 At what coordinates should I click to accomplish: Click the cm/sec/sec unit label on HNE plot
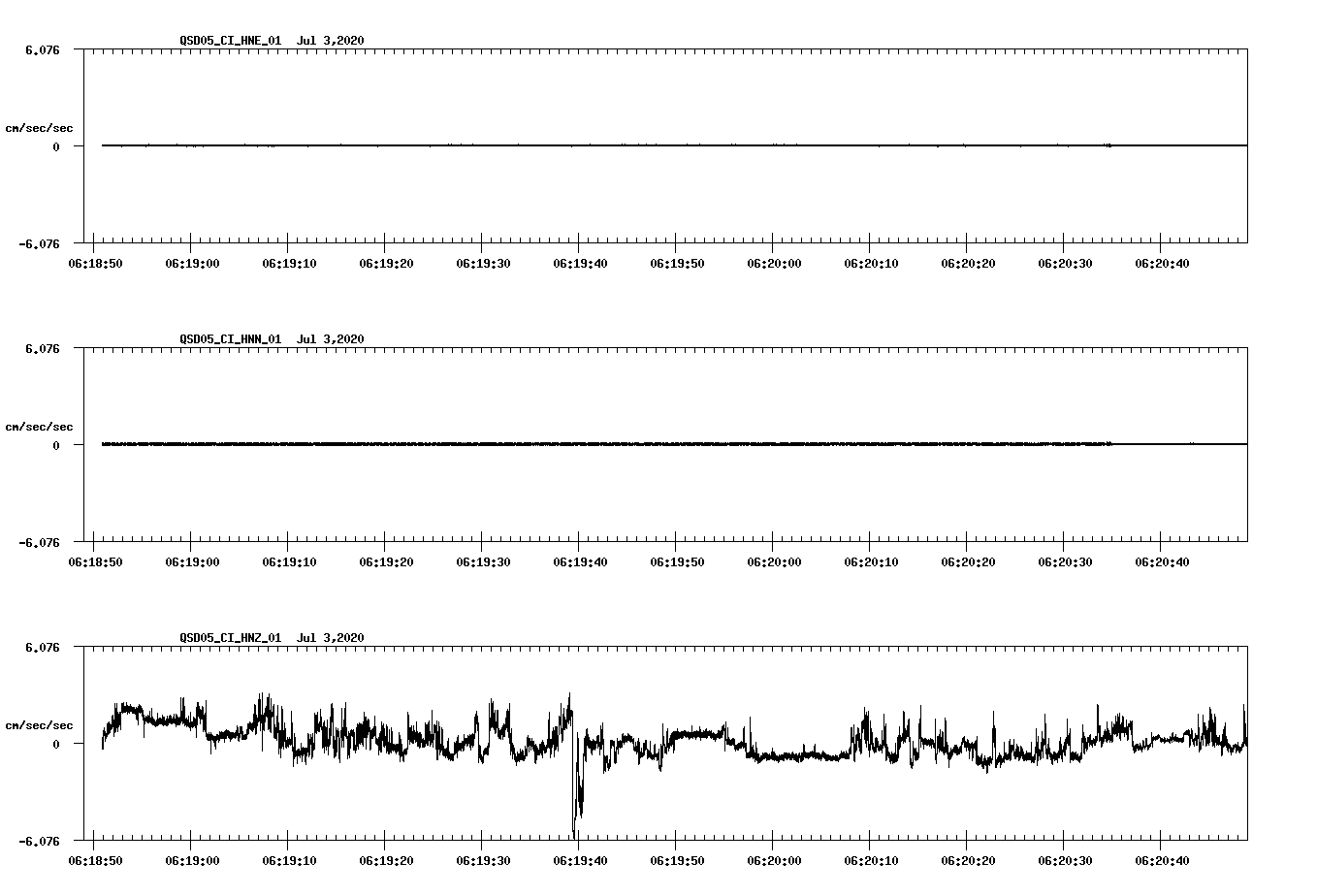pyautogui.click(x=39, y=128)
